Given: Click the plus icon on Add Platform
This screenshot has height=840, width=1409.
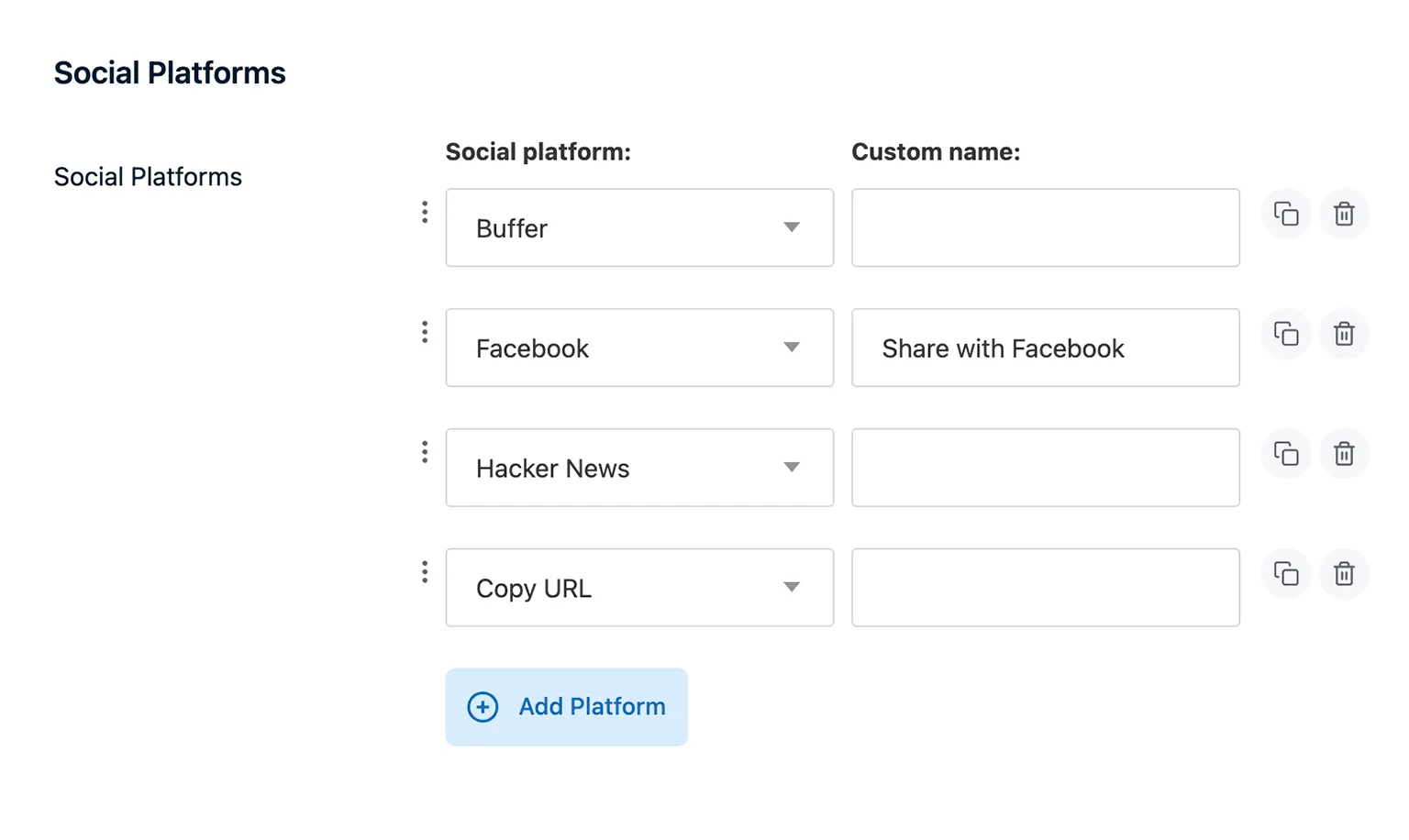Looking at the screenshot, I should pyautogui.click(x=483, y=706).
